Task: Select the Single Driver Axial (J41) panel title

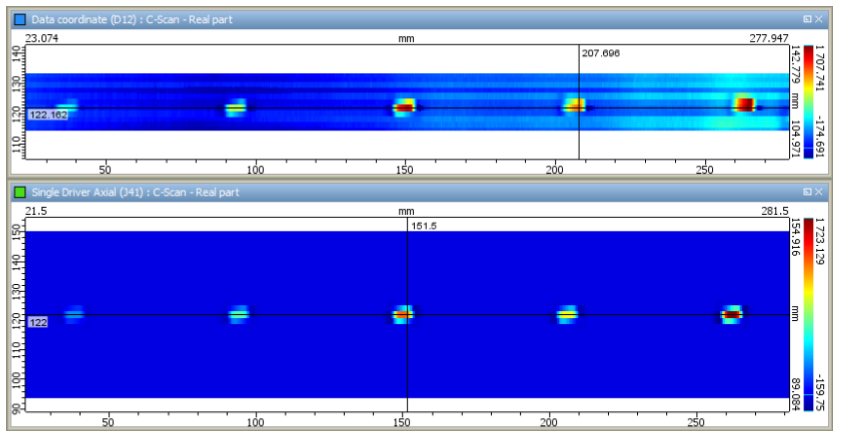Action: click(135, 192)
